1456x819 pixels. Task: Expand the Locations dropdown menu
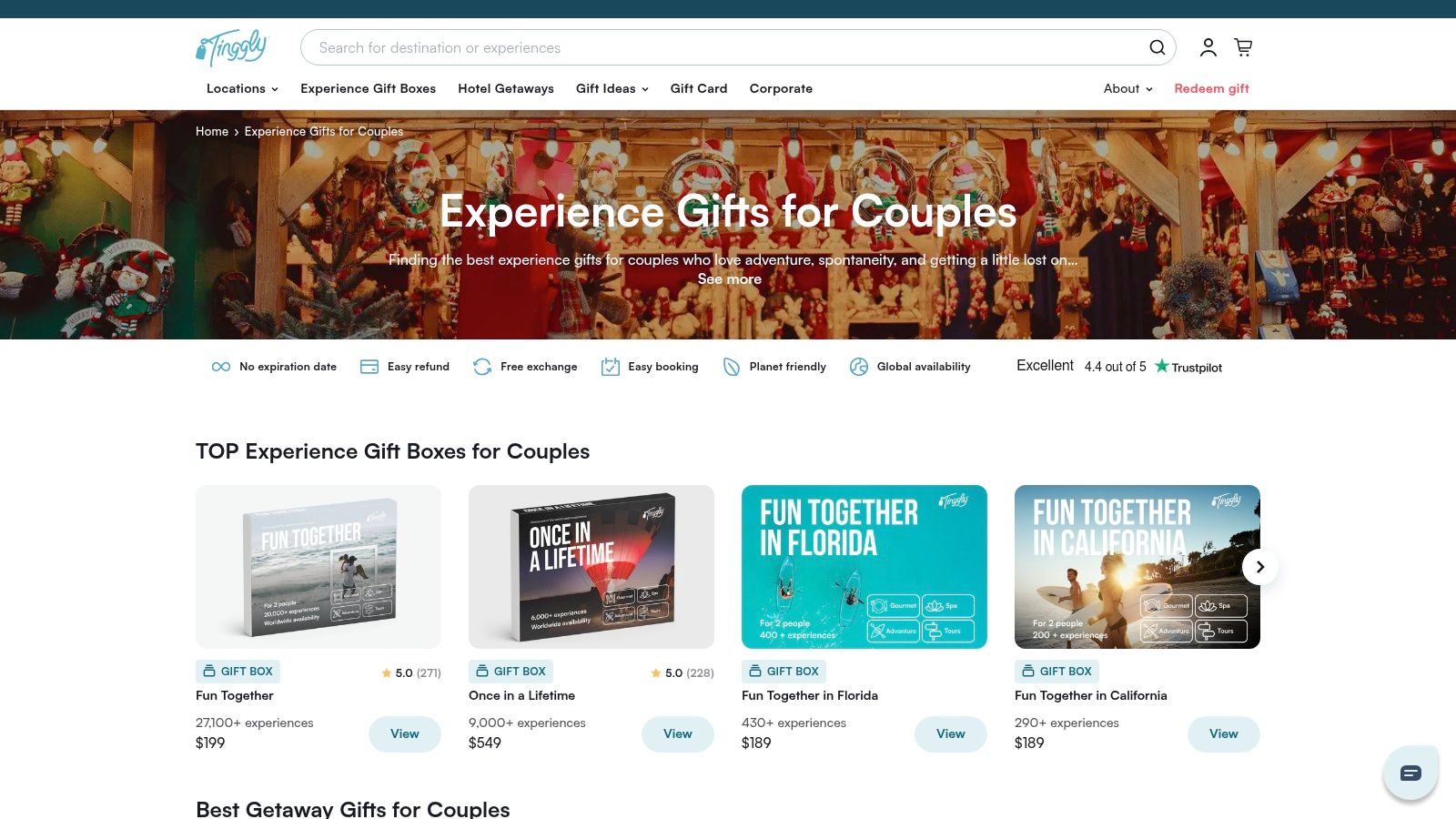pyautogui.click(x=242, y=88)
